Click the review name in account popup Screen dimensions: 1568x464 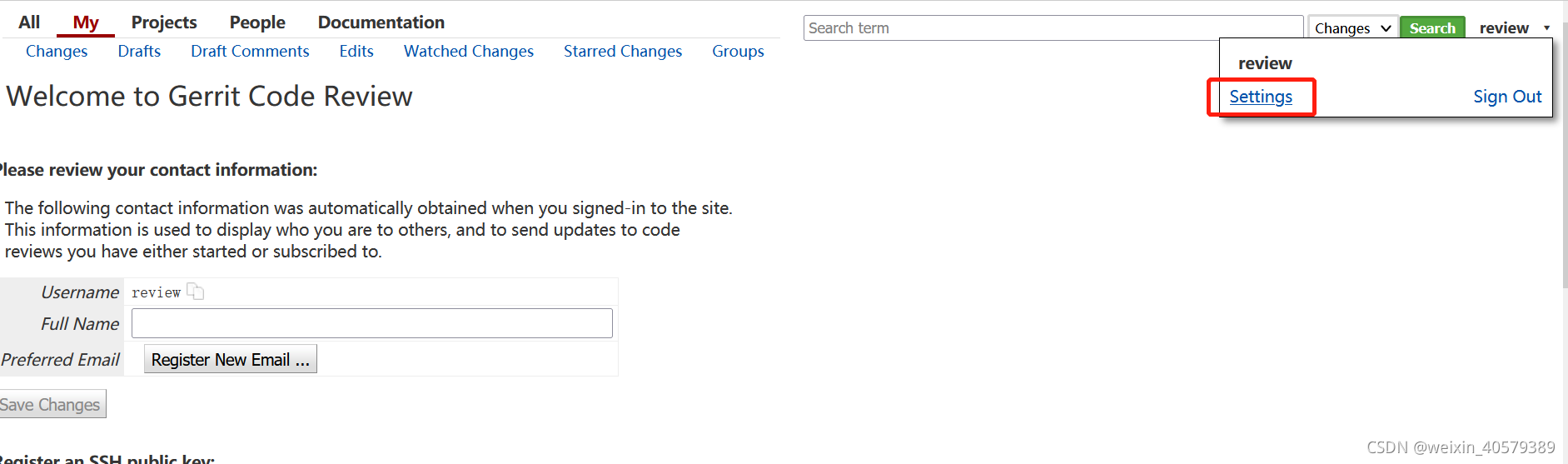[x=1265, y=63]
